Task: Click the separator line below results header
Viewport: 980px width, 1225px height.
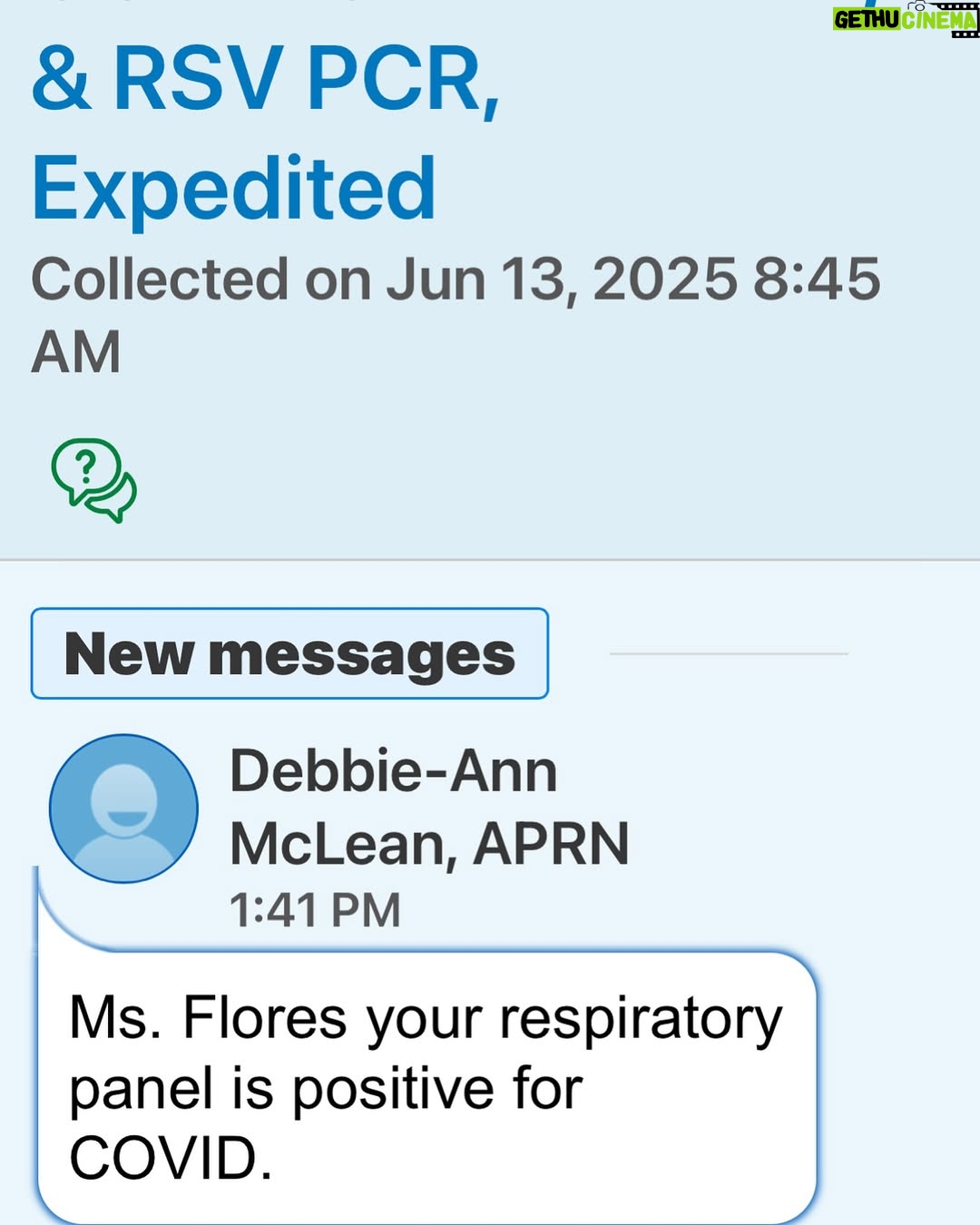Action: [x=490, y=560]
